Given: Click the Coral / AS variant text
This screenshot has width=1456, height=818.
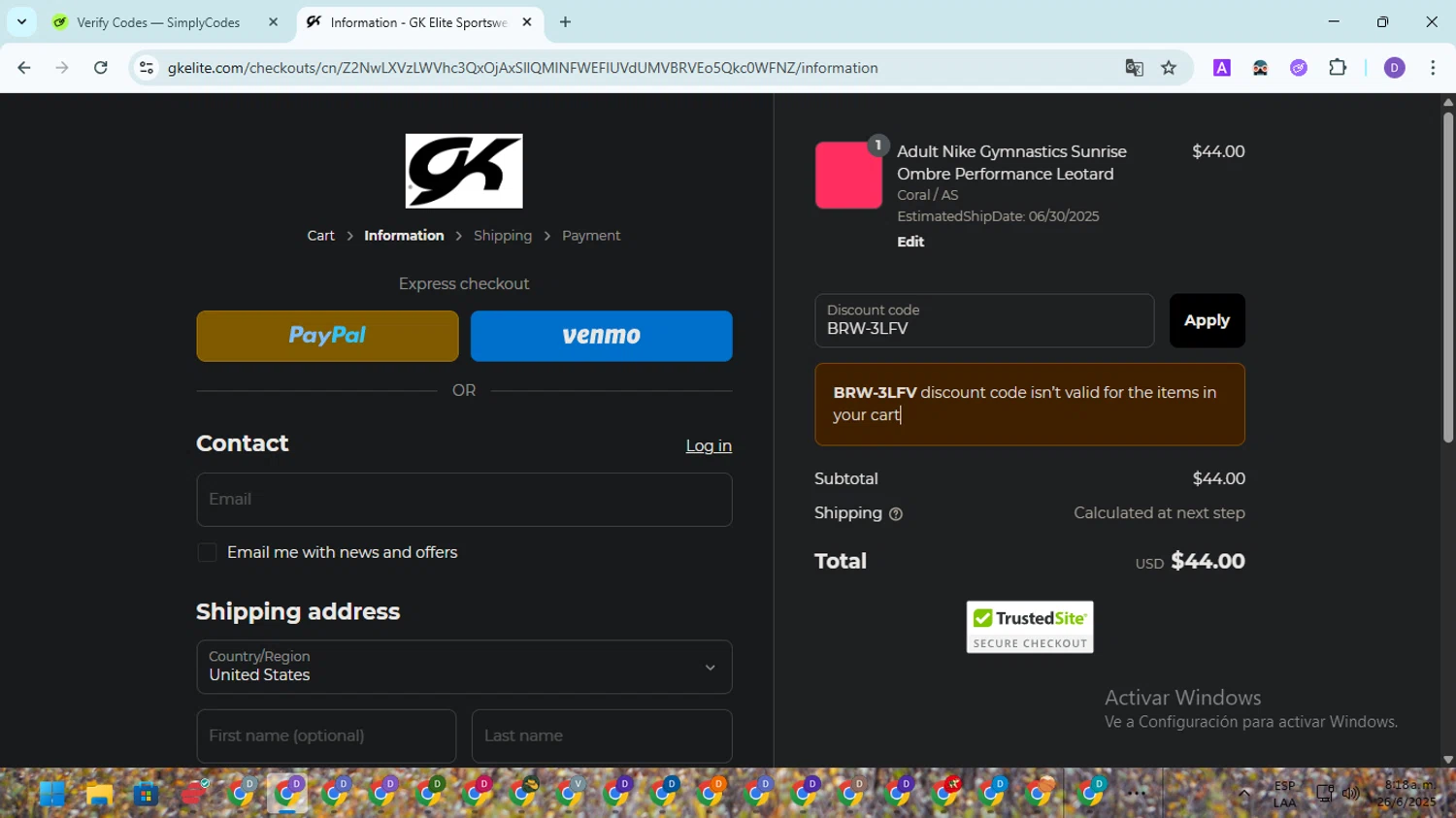Looking at the screenshot, I should (x=927, y=195).
